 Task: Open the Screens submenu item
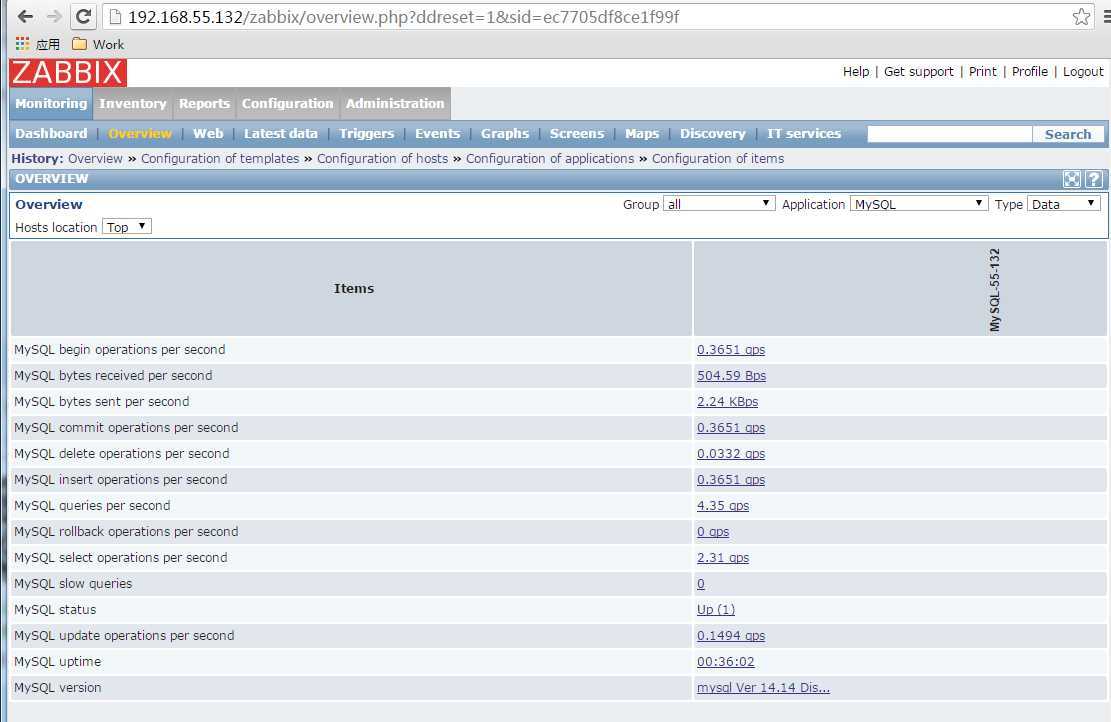click(x=577, y=133)
